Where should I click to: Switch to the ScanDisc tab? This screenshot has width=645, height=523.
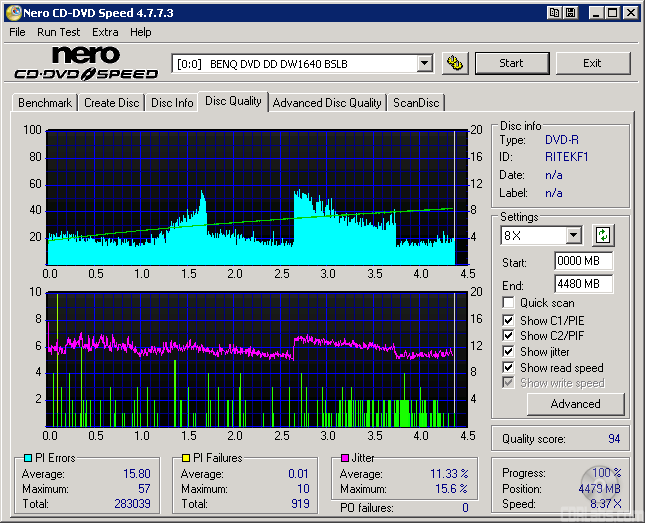(416, 102)
